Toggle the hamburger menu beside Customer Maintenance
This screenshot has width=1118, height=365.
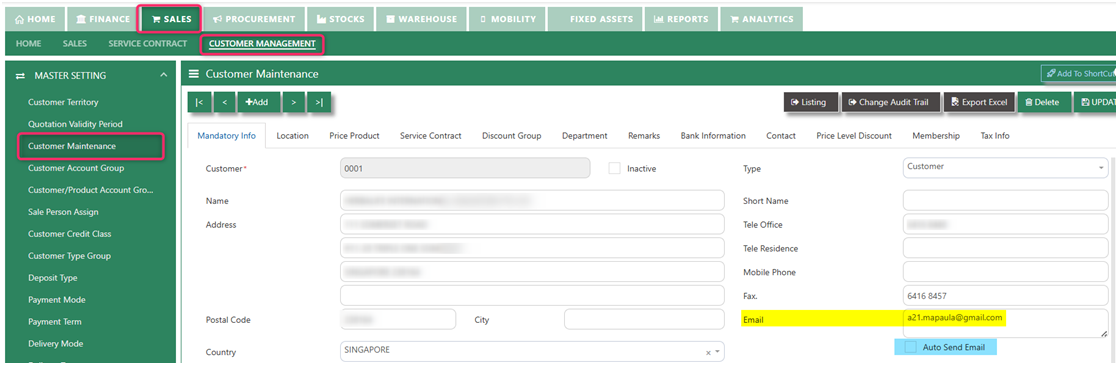[x=193, y=74]
